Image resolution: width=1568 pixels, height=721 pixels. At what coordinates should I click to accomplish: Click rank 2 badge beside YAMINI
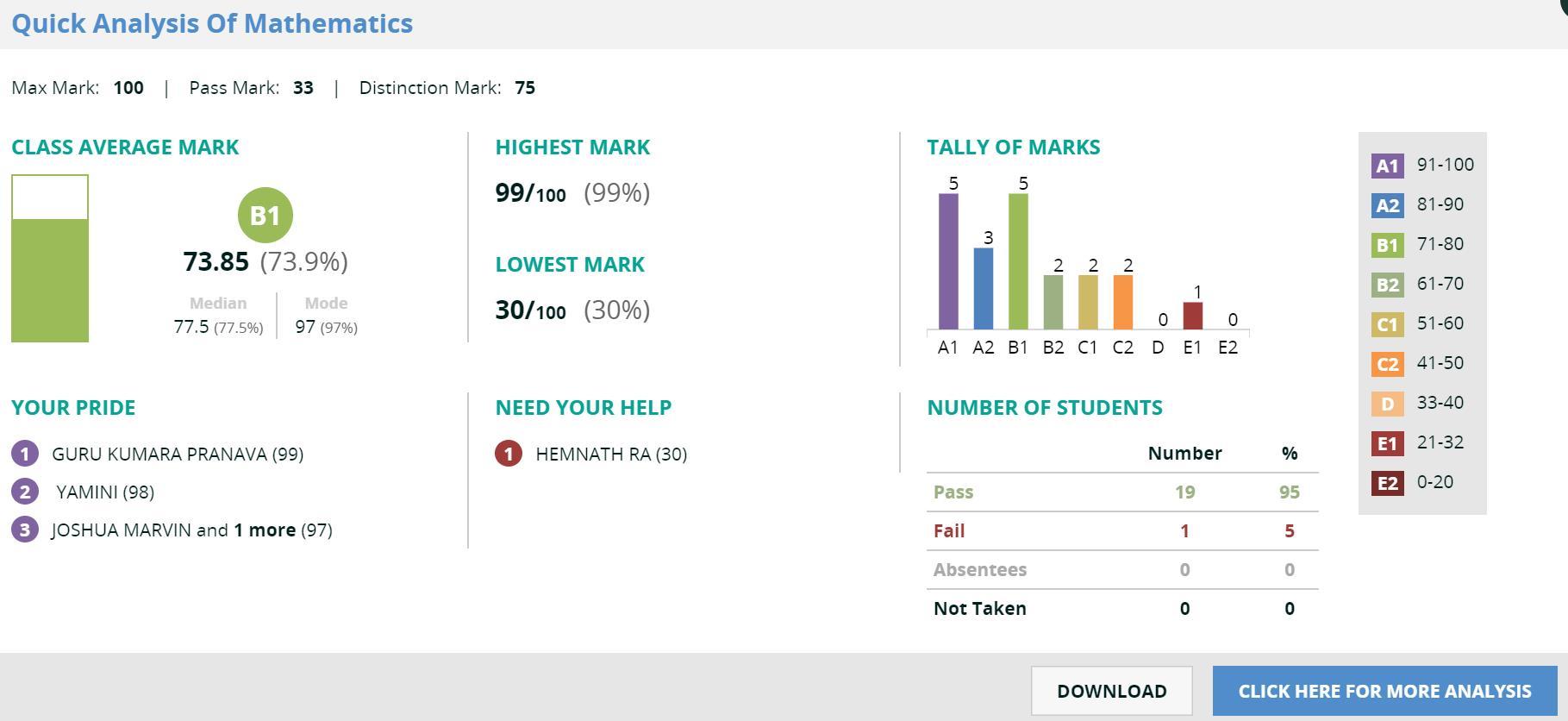coord(25,492)
